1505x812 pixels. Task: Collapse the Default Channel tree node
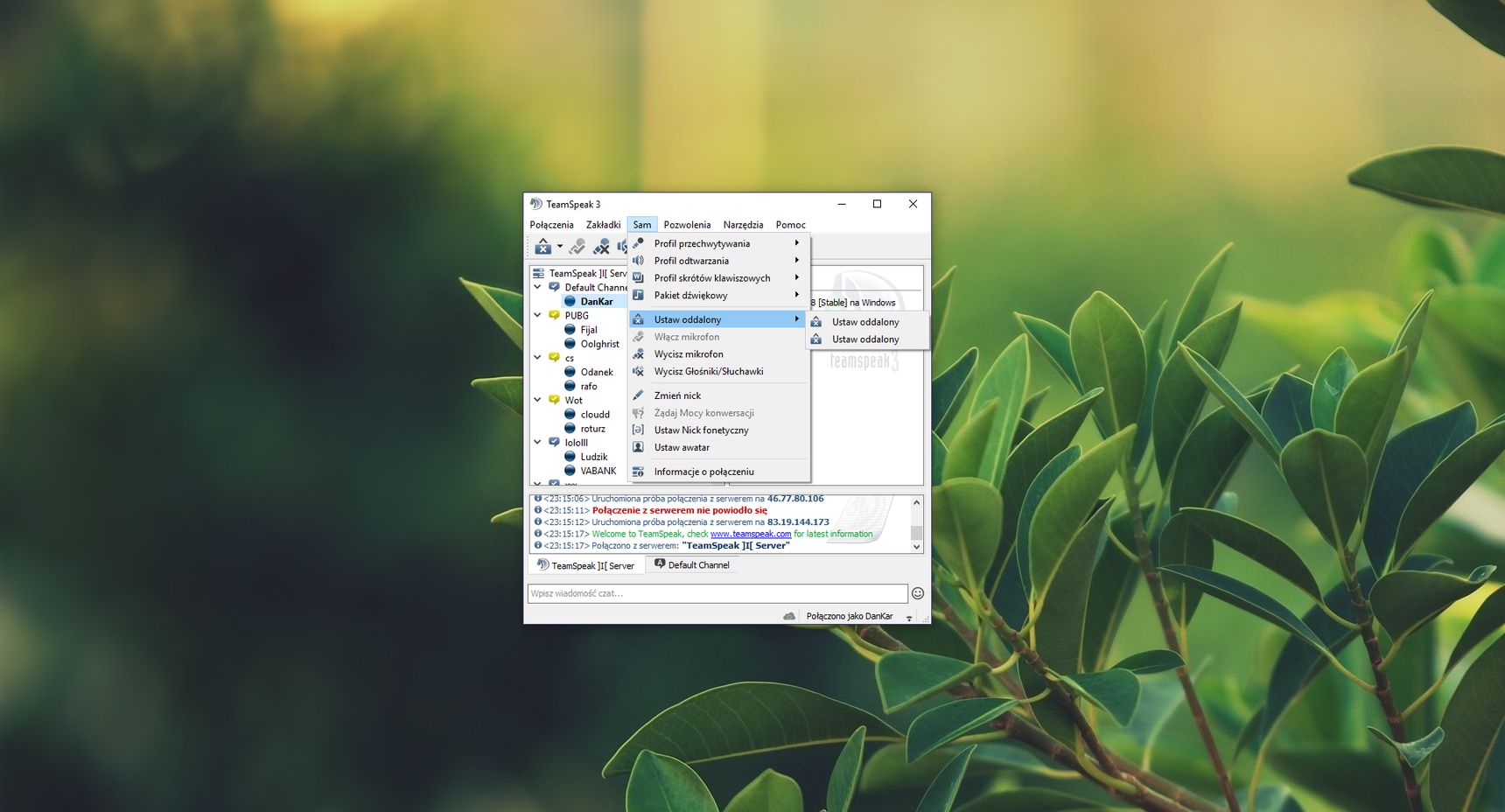tap(537, 287)
